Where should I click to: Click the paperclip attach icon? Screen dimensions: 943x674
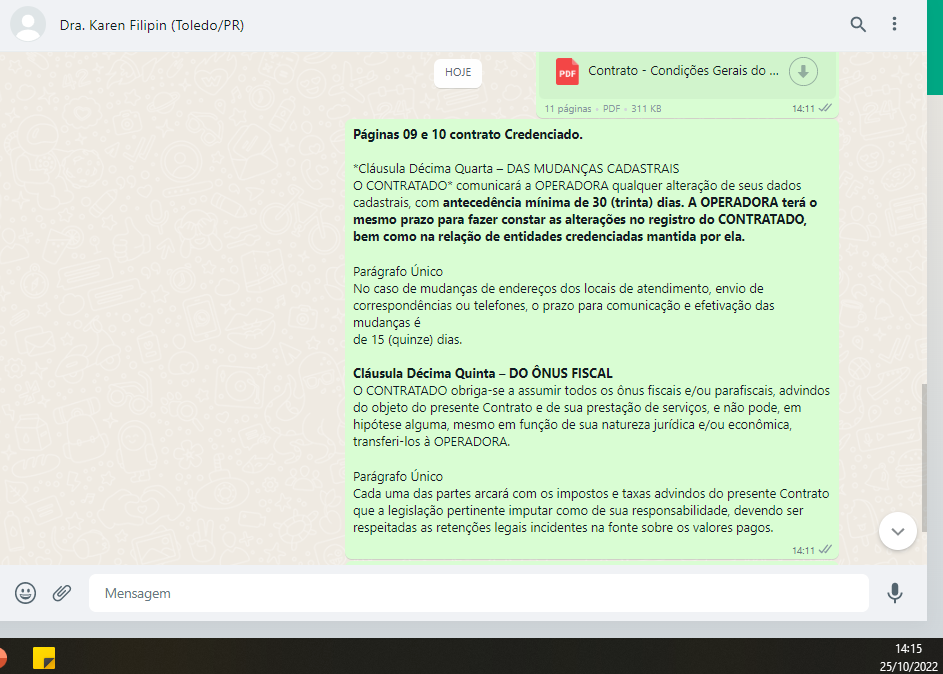[62, 593]
